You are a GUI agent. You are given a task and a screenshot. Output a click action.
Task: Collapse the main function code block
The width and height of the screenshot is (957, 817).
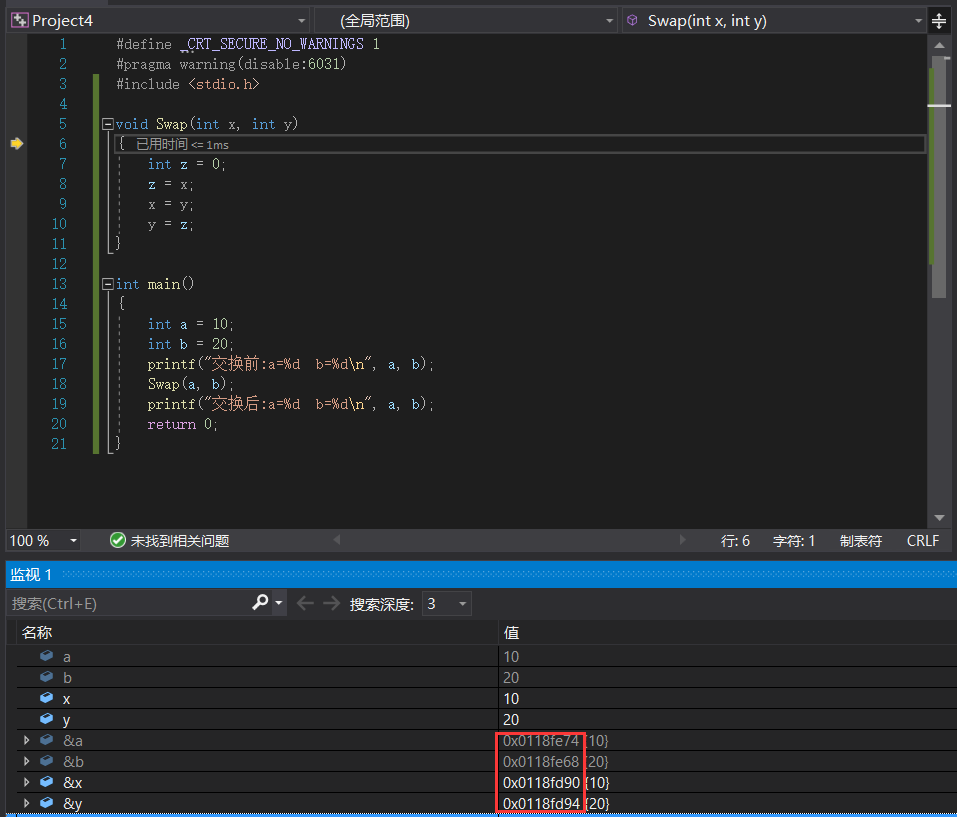[x=108, y=284]
